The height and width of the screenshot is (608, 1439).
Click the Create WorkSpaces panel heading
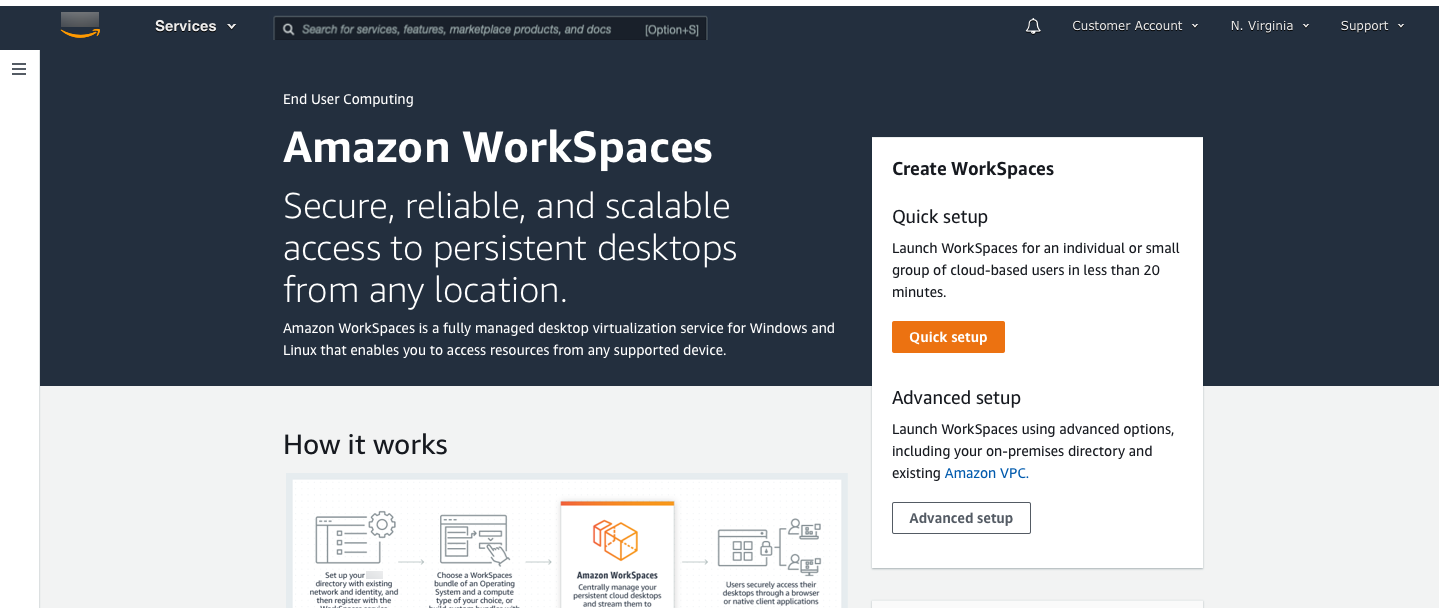[972, 169]
